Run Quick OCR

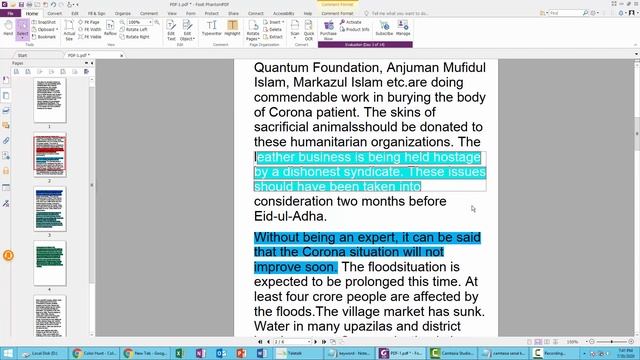(x=309, y=31)
